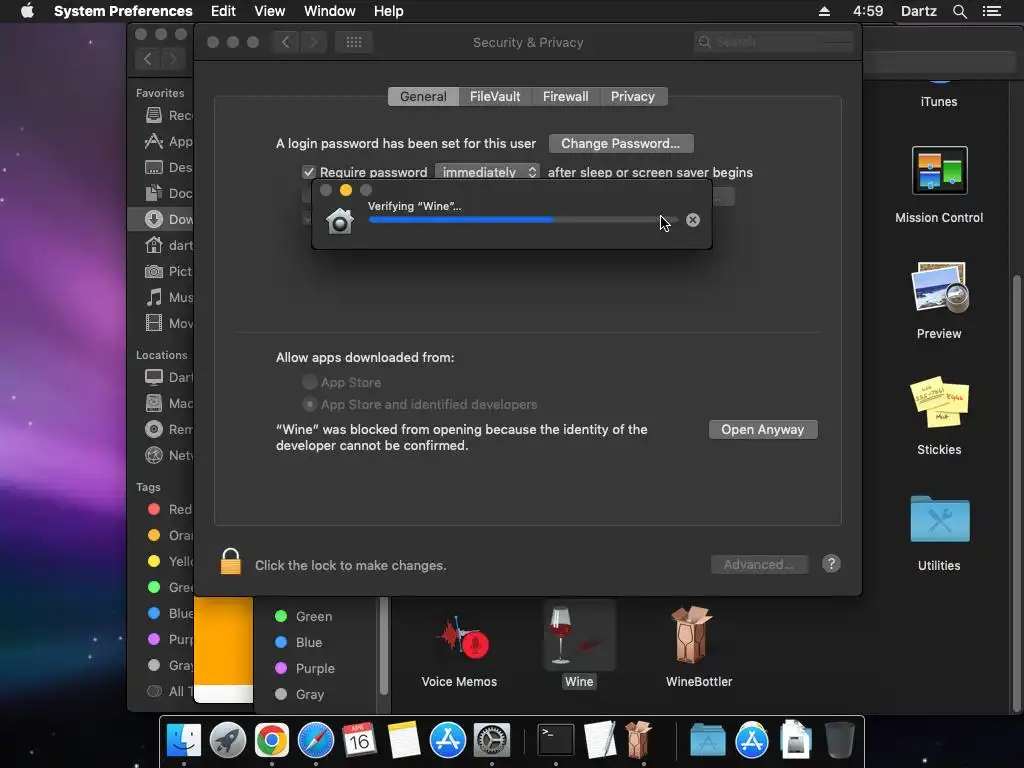This screenshot has height=768, width=1024.
Task: Switch to the FileVault tab
Action: pyautogui.click(x=495, y=97)
